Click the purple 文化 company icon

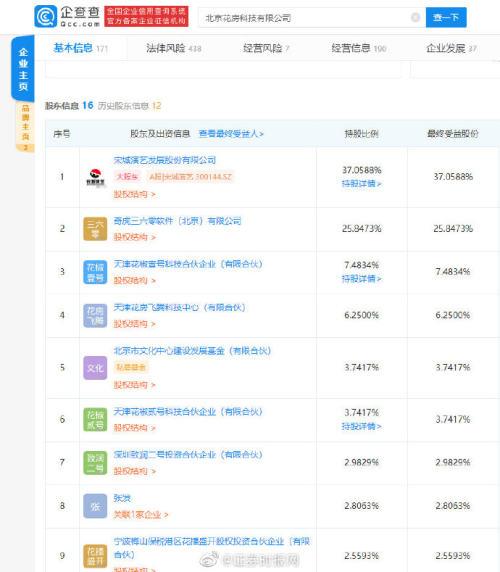[x=95, y=368]
